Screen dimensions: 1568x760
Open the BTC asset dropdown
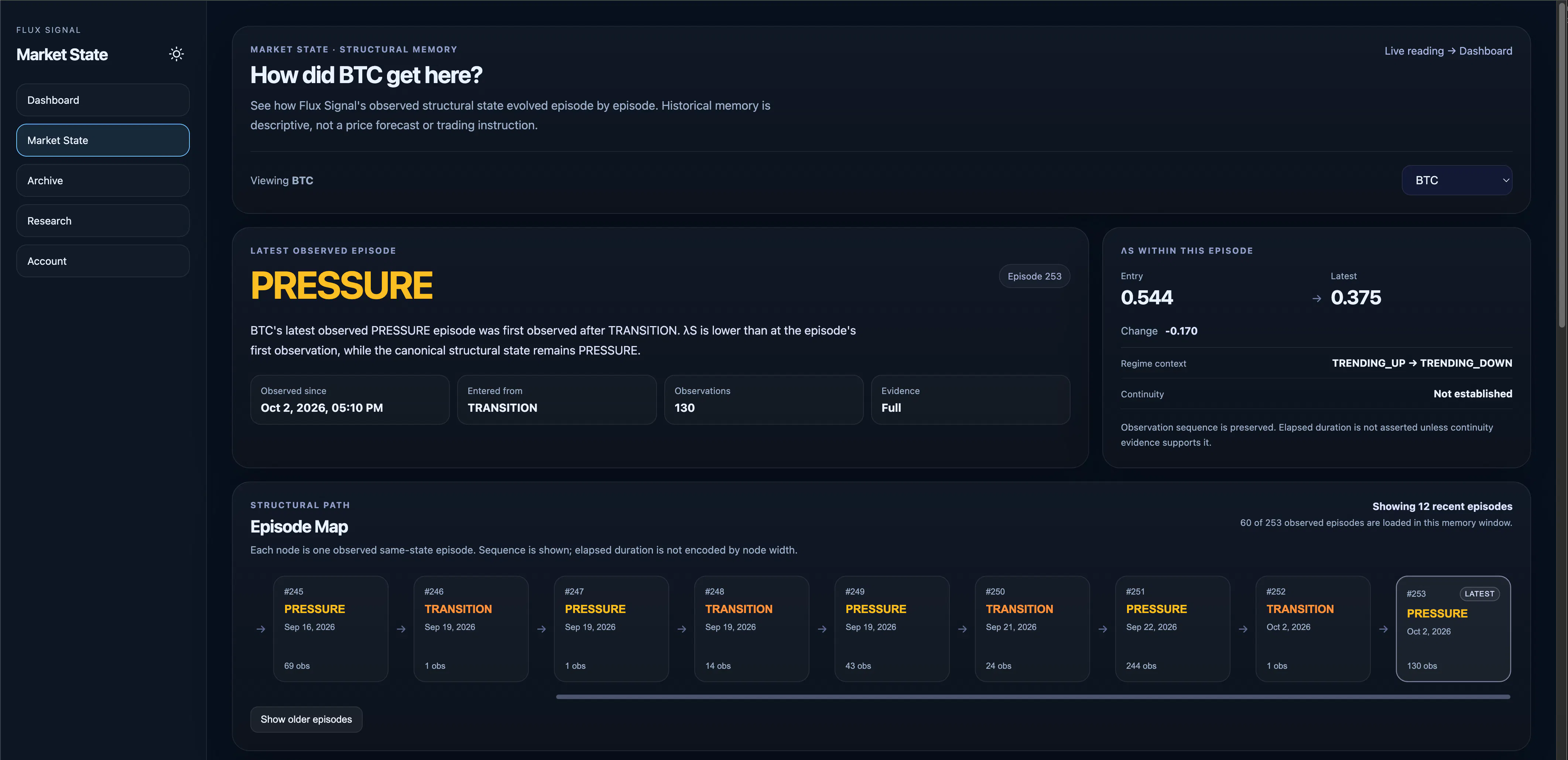pos(1456,180)
